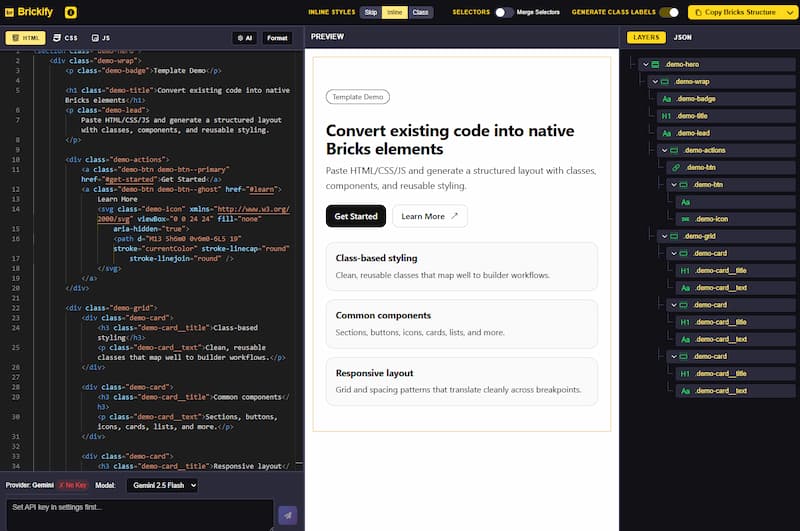Select the second .demo-card__text layer row

(x=734, y=339)
